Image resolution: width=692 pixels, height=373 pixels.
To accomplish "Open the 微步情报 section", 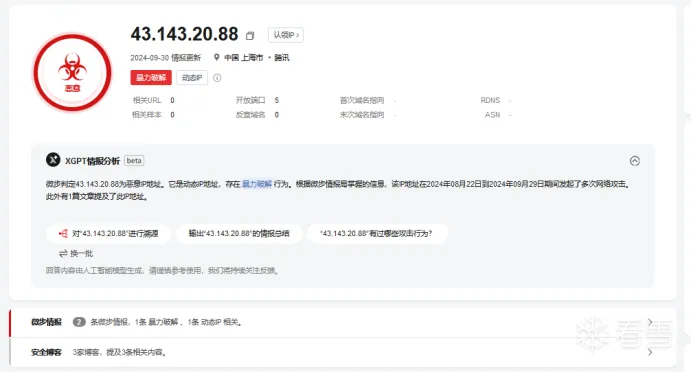I will 342,323.
